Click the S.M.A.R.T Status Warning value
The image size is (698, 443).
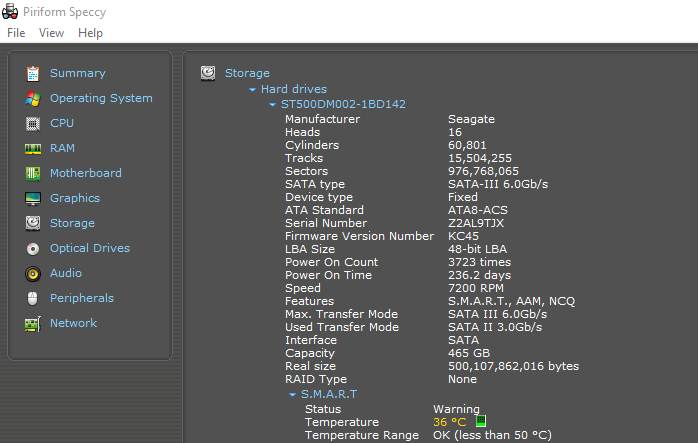tap(456, 409)
